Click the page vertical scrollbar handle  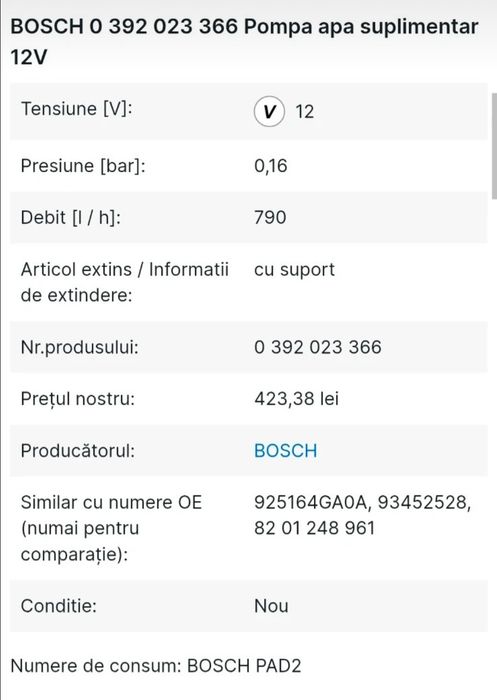tap(494, 146)
